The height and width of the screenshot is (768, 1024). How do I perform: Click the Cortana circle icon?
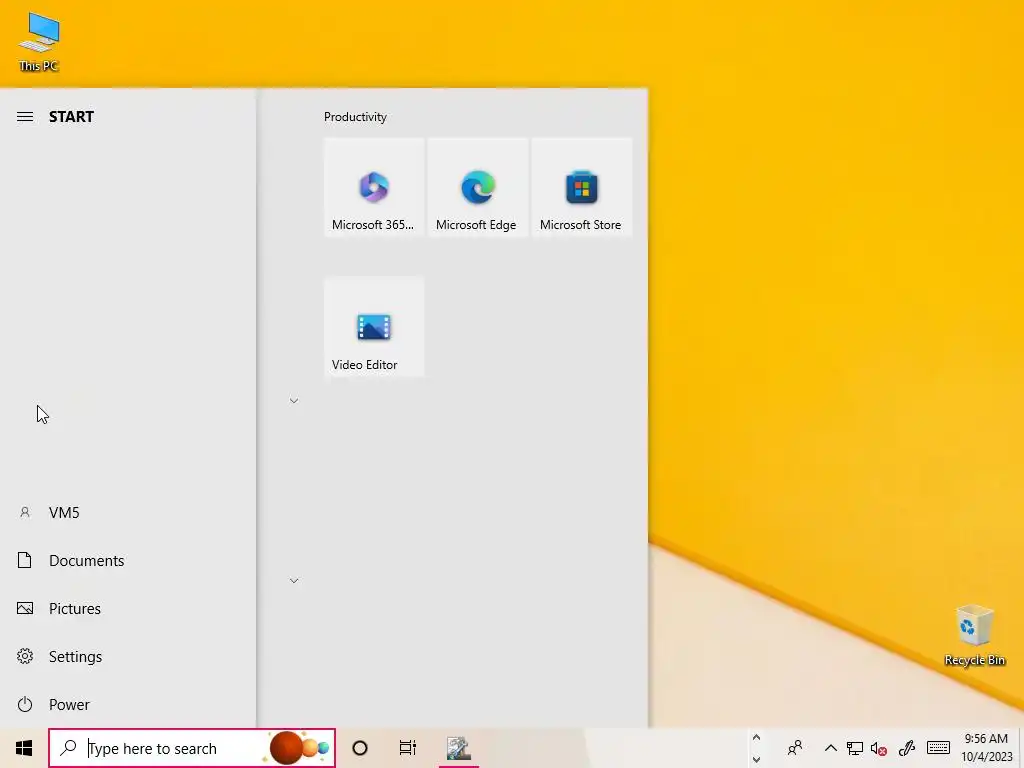[x=360, y=748]
